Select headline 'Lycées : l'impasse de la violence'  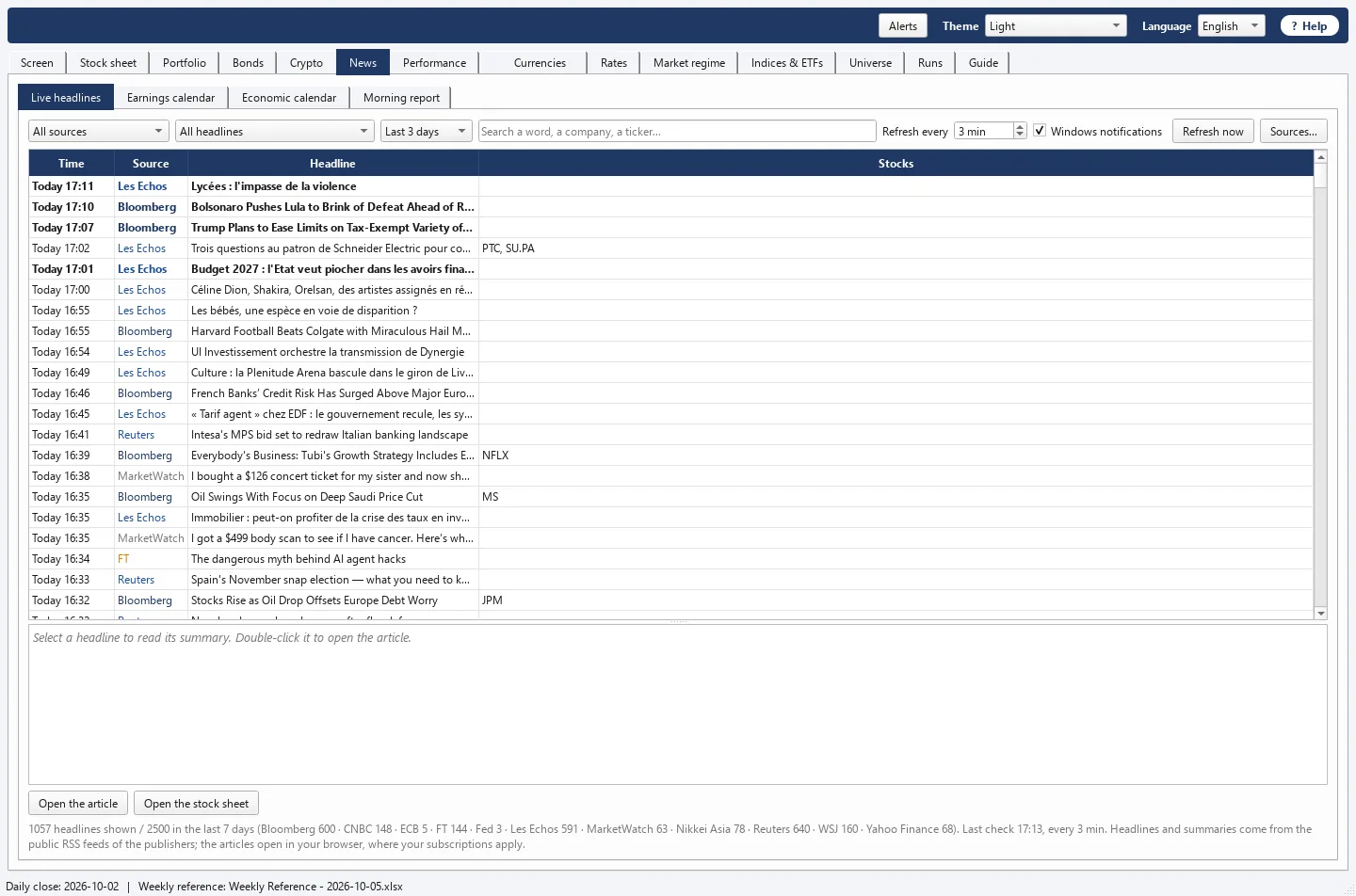[332, 186]
